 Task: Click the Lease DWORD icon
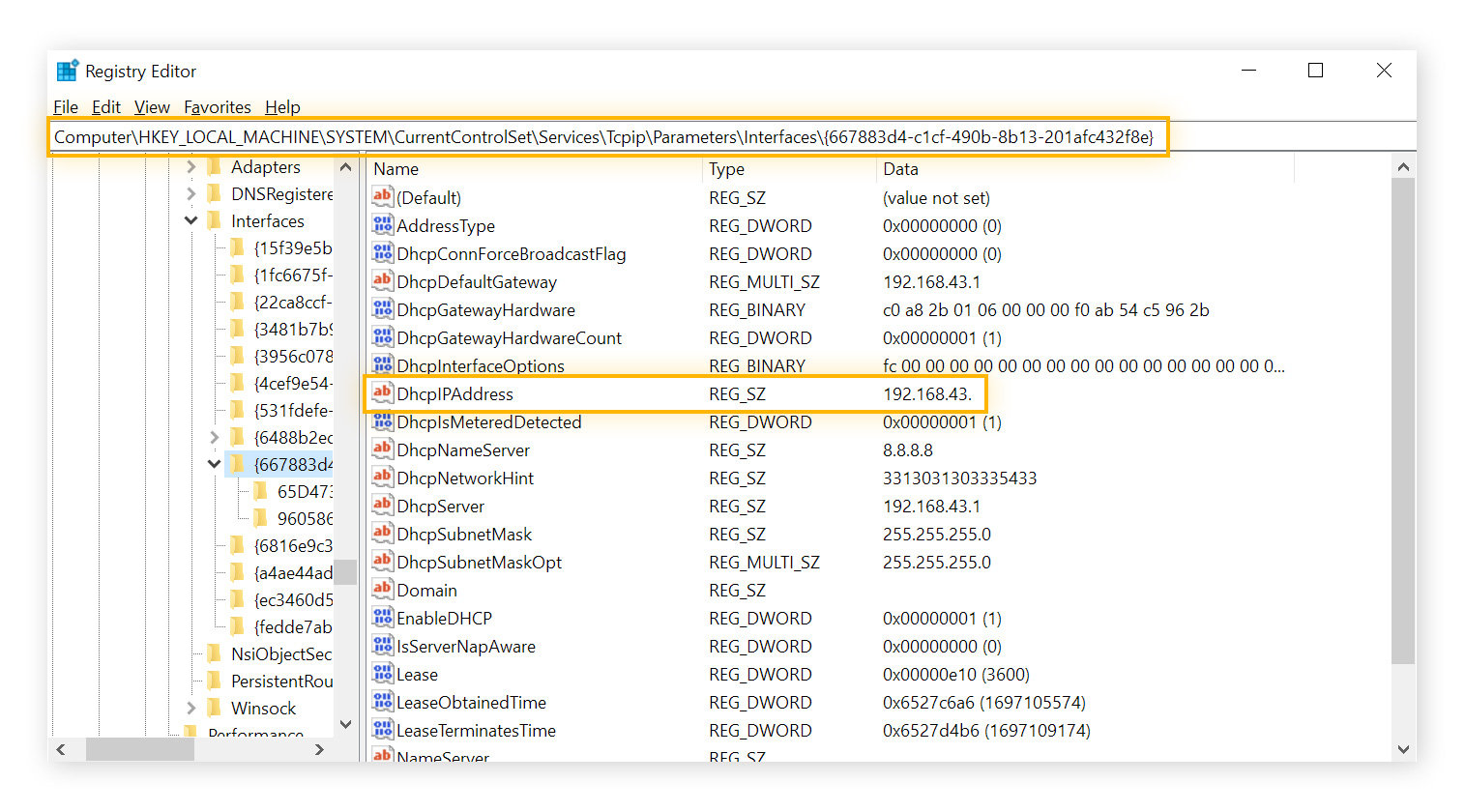pos(383,674)
